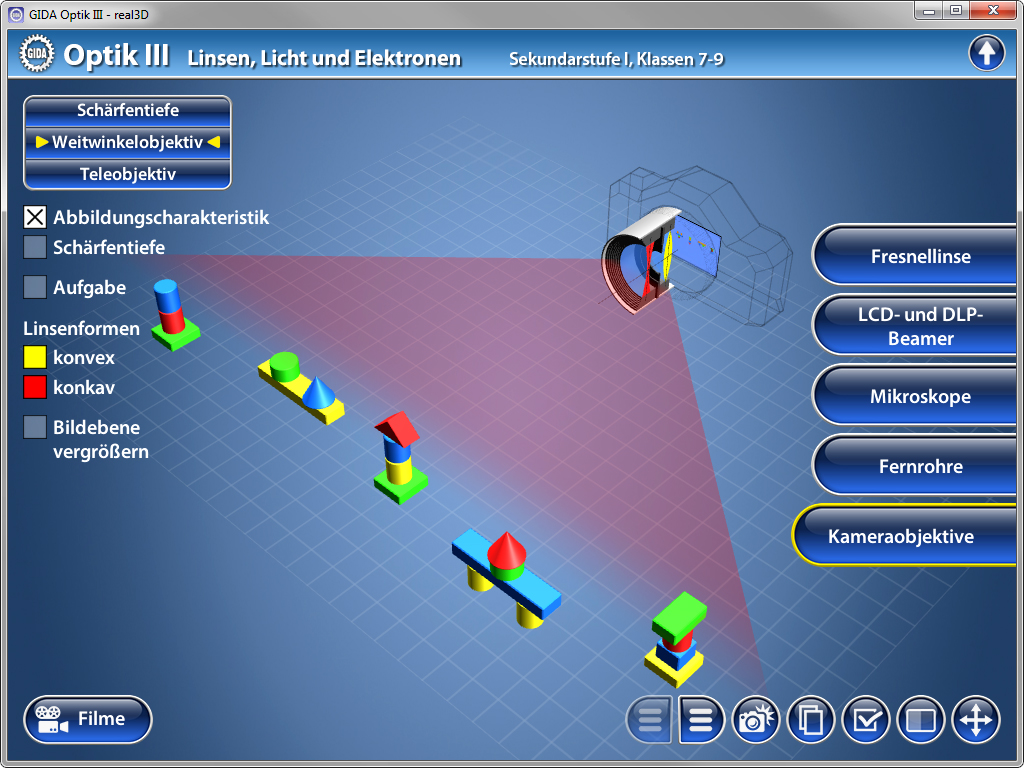Click the up arrow icon in header
The image size is (1024, 768).
coord(986,53)
